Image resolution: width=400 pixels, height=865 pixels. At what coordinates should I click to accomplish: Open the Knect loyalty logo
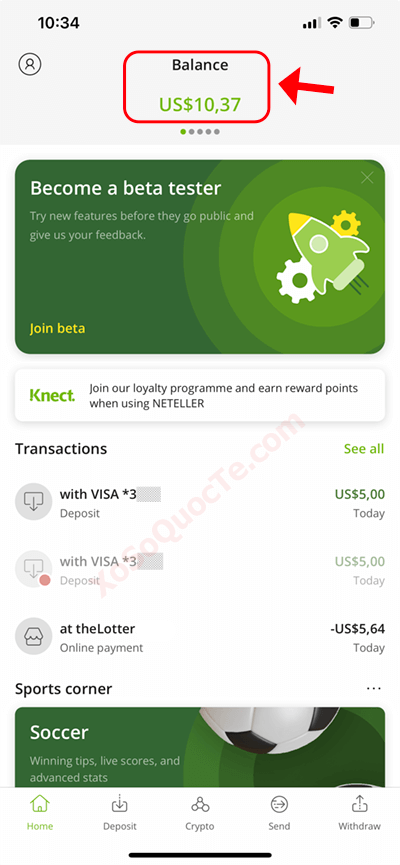(52, 395)
